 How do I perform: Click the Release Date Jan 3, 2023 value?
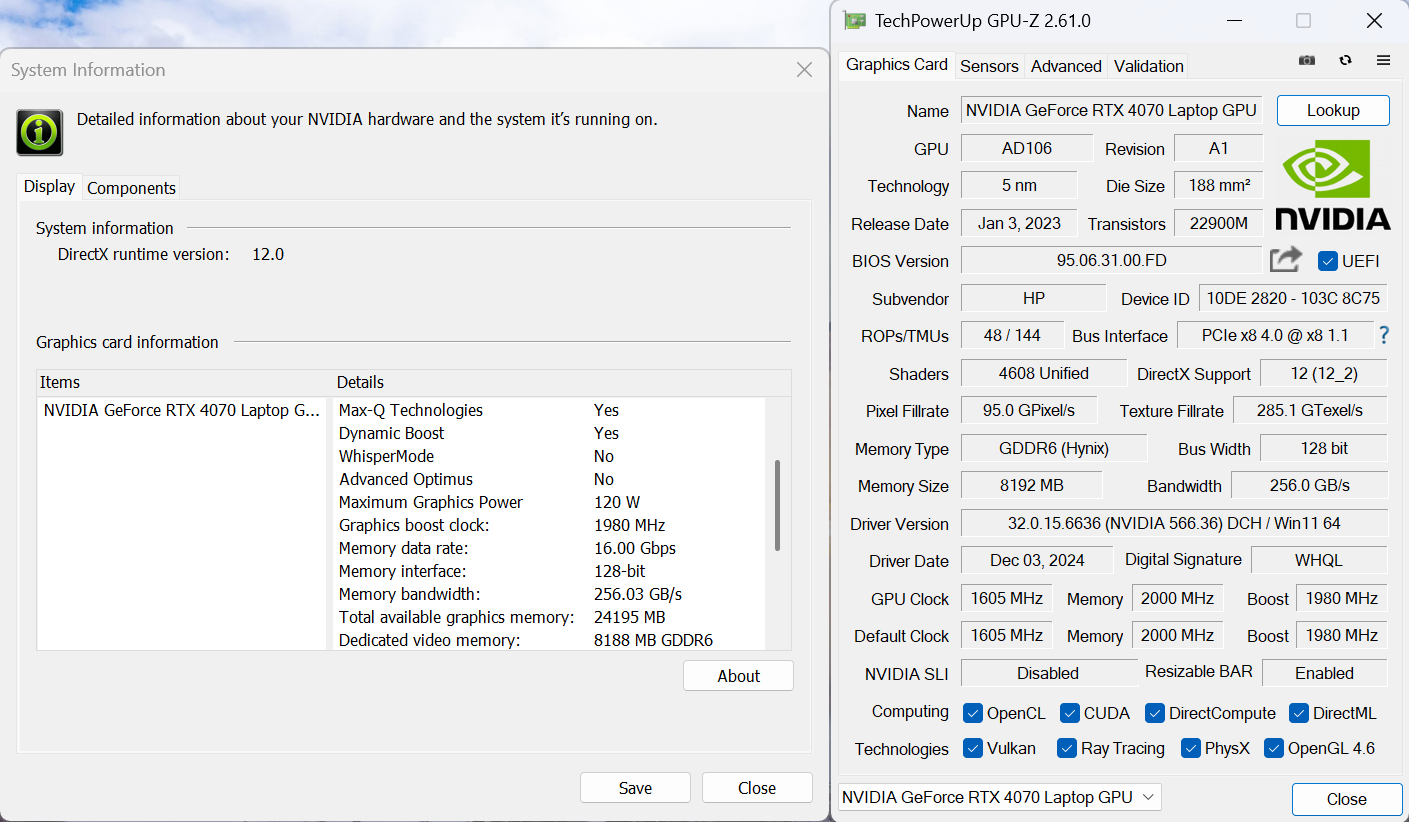click(x=1019, y=223)
